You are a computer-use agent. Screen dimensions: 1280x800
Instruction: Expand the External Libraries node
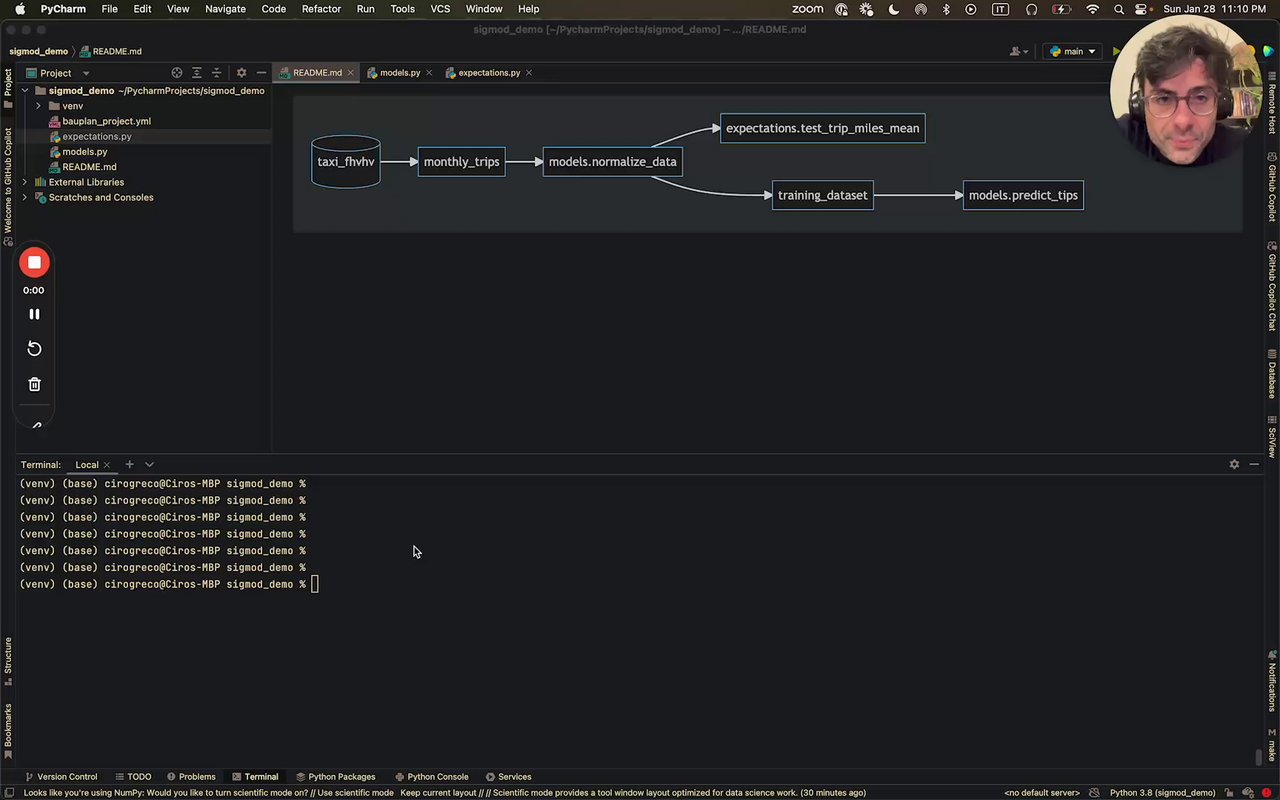25,182
